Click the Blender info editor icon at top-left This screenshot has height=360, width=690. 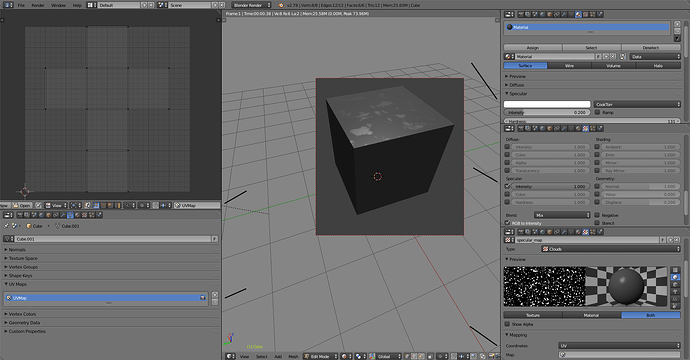(7, 5)
